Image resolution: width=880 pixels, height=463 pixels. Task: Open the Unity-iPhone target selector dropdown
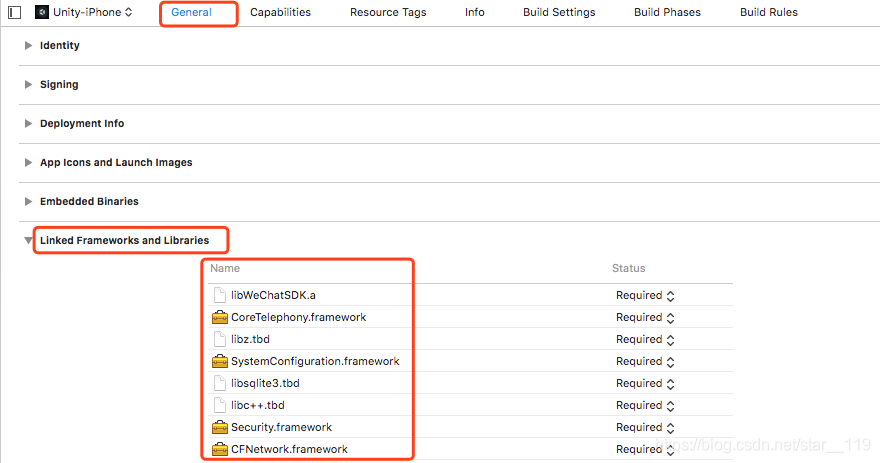92,12
